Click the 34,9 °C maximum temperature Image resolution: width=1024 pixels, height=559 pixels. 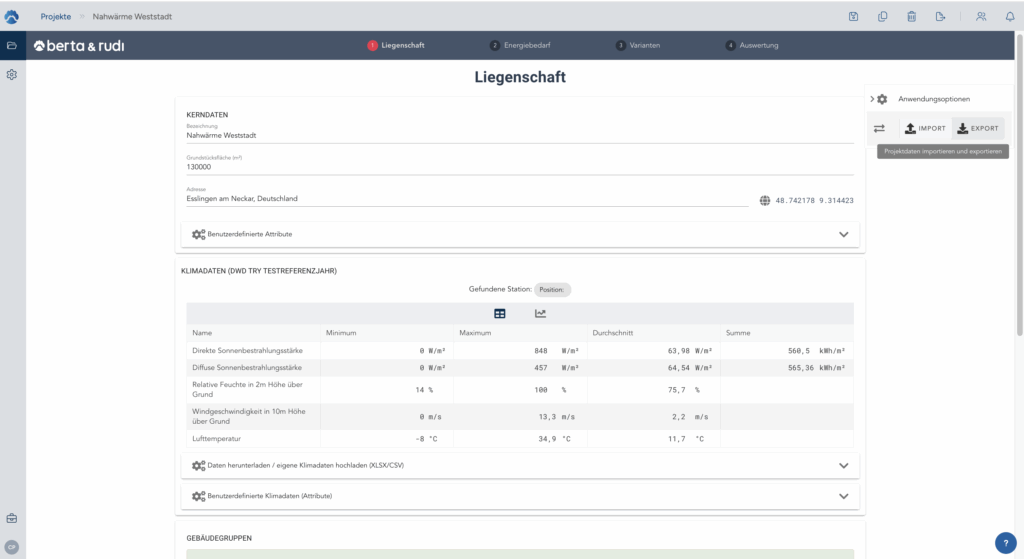[554, 439]
